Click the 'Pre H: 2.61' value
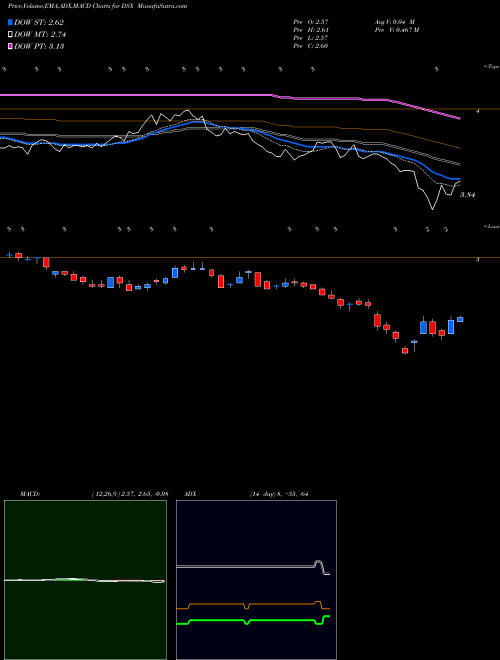This screenshot has width=500, height=660. (311, 30)
